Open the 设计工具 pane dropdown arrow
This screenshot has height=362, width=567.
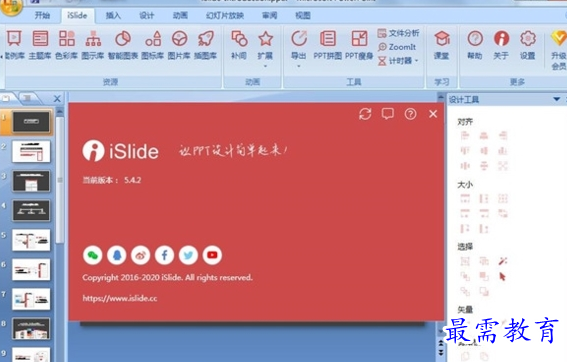click(x=557, y=99)
